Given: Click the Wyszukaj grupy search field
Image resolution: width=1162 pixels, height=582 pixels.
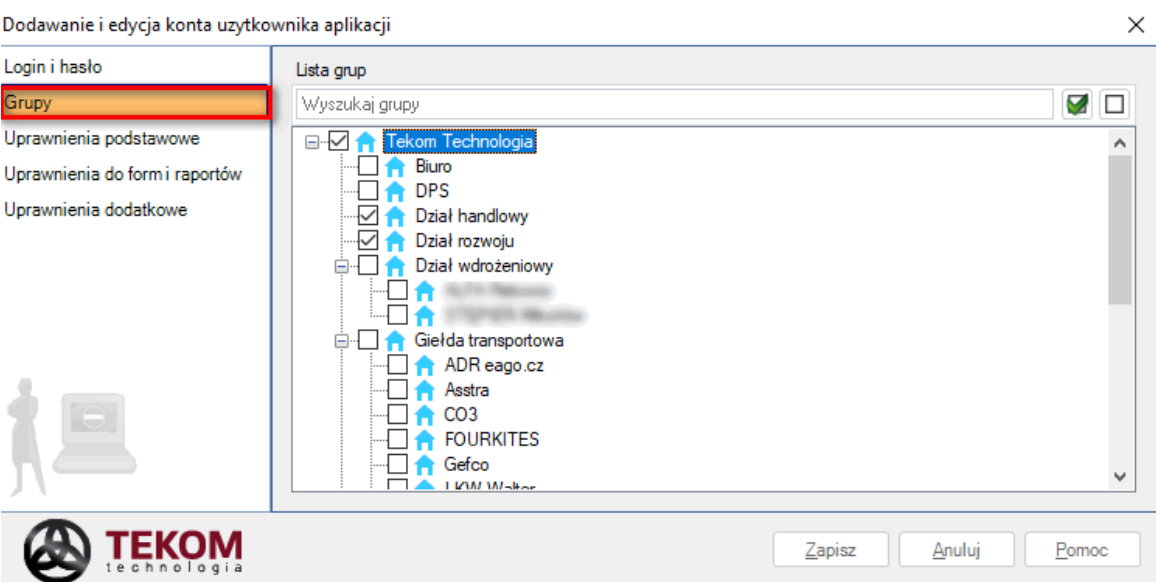Looking at the screenshot, I should tap(674, 105).
